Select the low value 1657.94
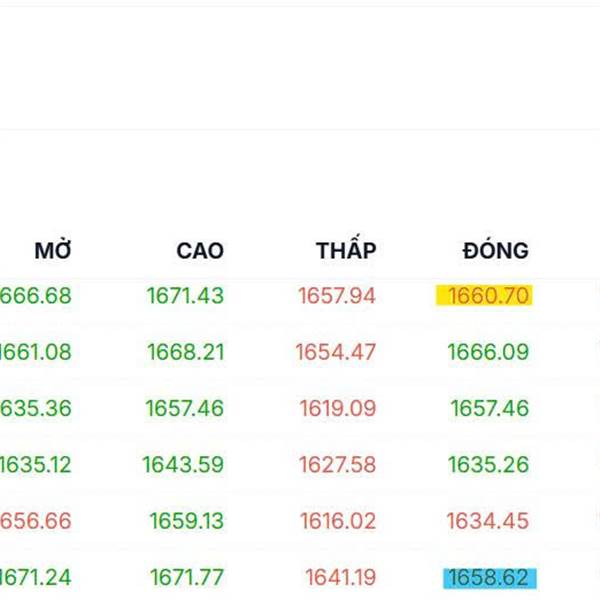 click(x=337, y=296)
